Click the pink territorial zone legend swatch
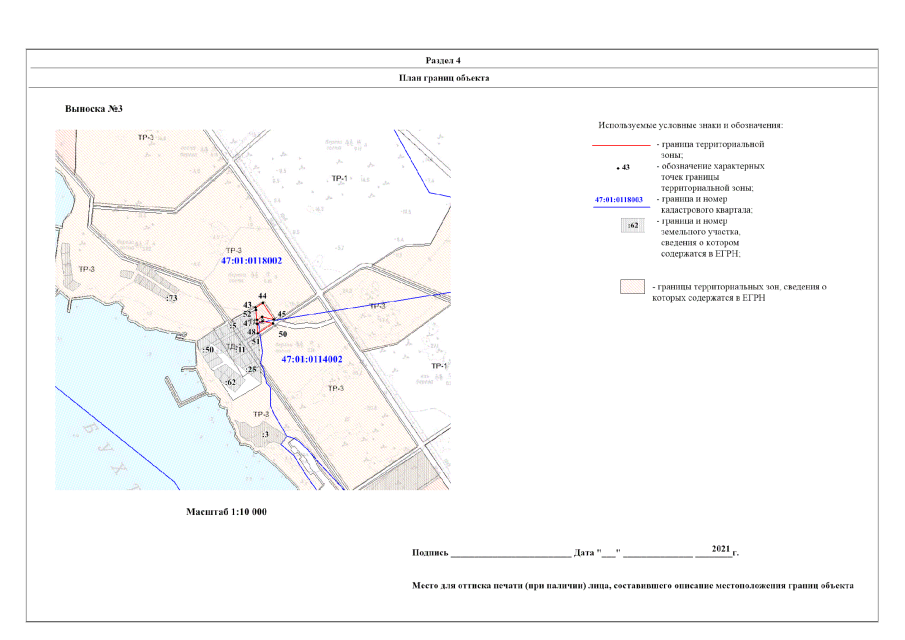 (631, 287)
